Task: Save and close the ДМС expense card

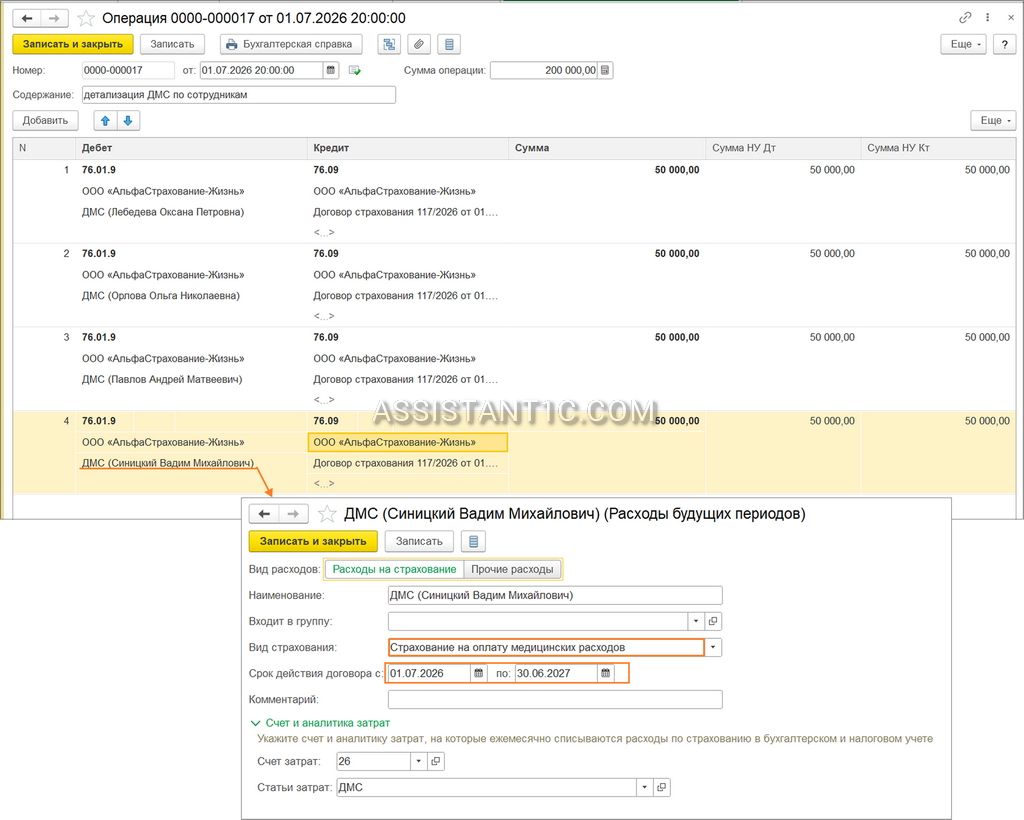Action: pos(313,541)
